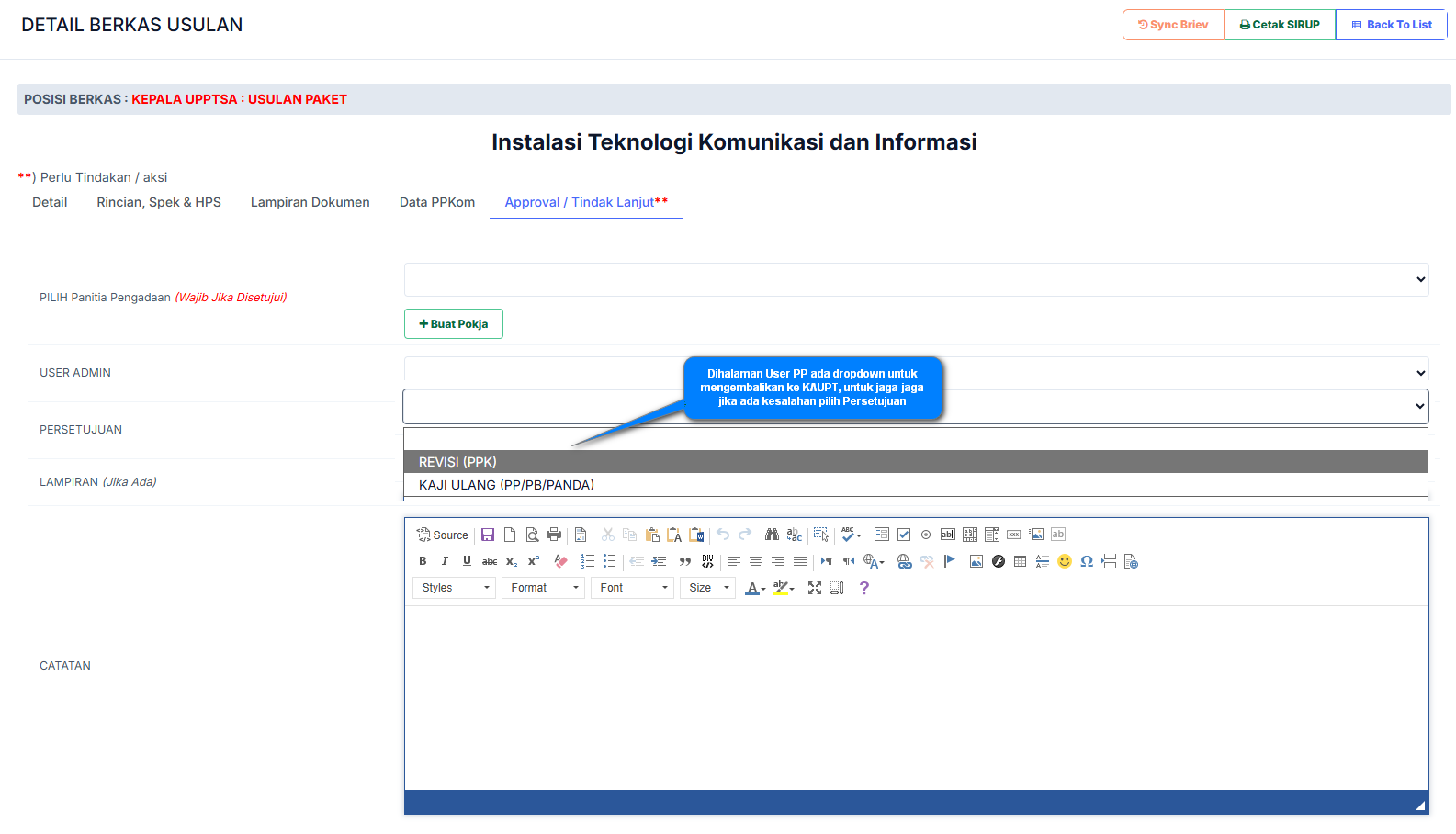Switch to the Lampiran Dokumen tab
1456x834 pixels.
310,202
